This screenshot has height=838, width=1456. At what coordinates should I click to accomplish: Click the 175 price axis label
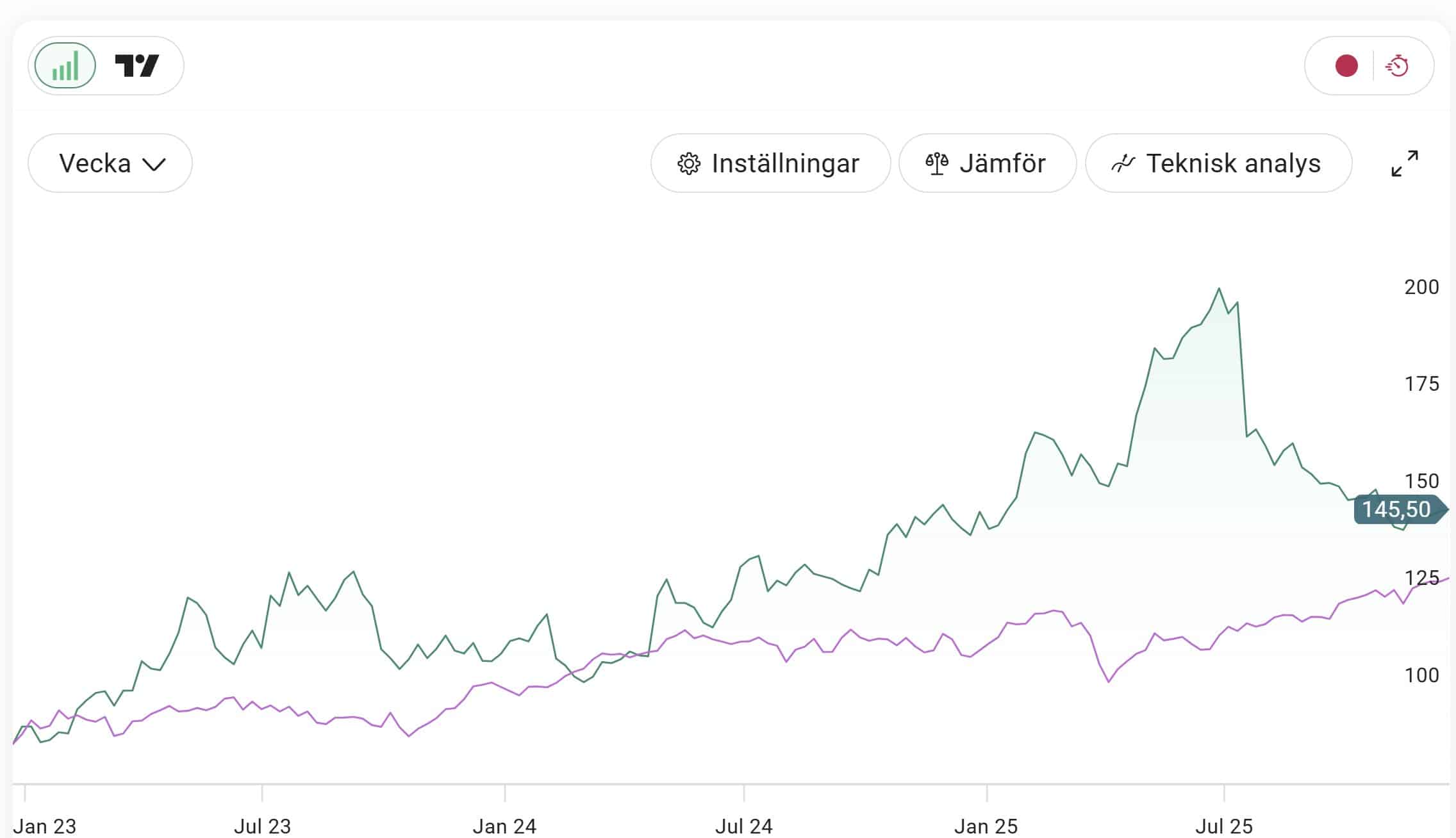[1421, 384]
